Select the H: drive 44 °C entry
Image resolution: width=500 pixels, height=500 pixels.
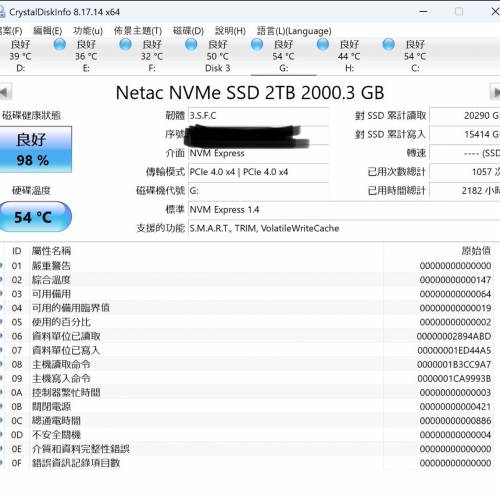click(349, 56)
